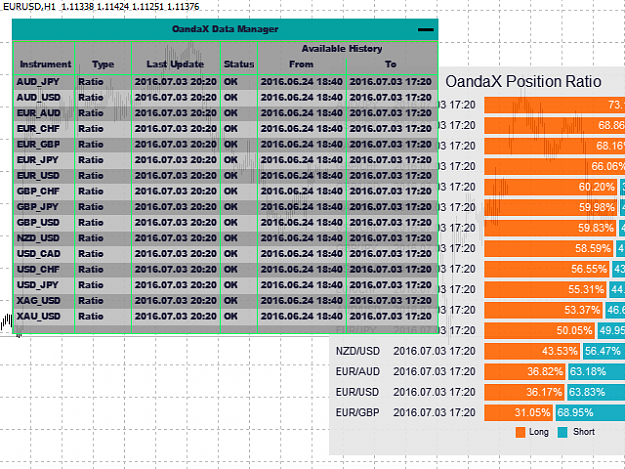Click the Long legend label
This screenshot has height=469, width=625.
[539, 432]
